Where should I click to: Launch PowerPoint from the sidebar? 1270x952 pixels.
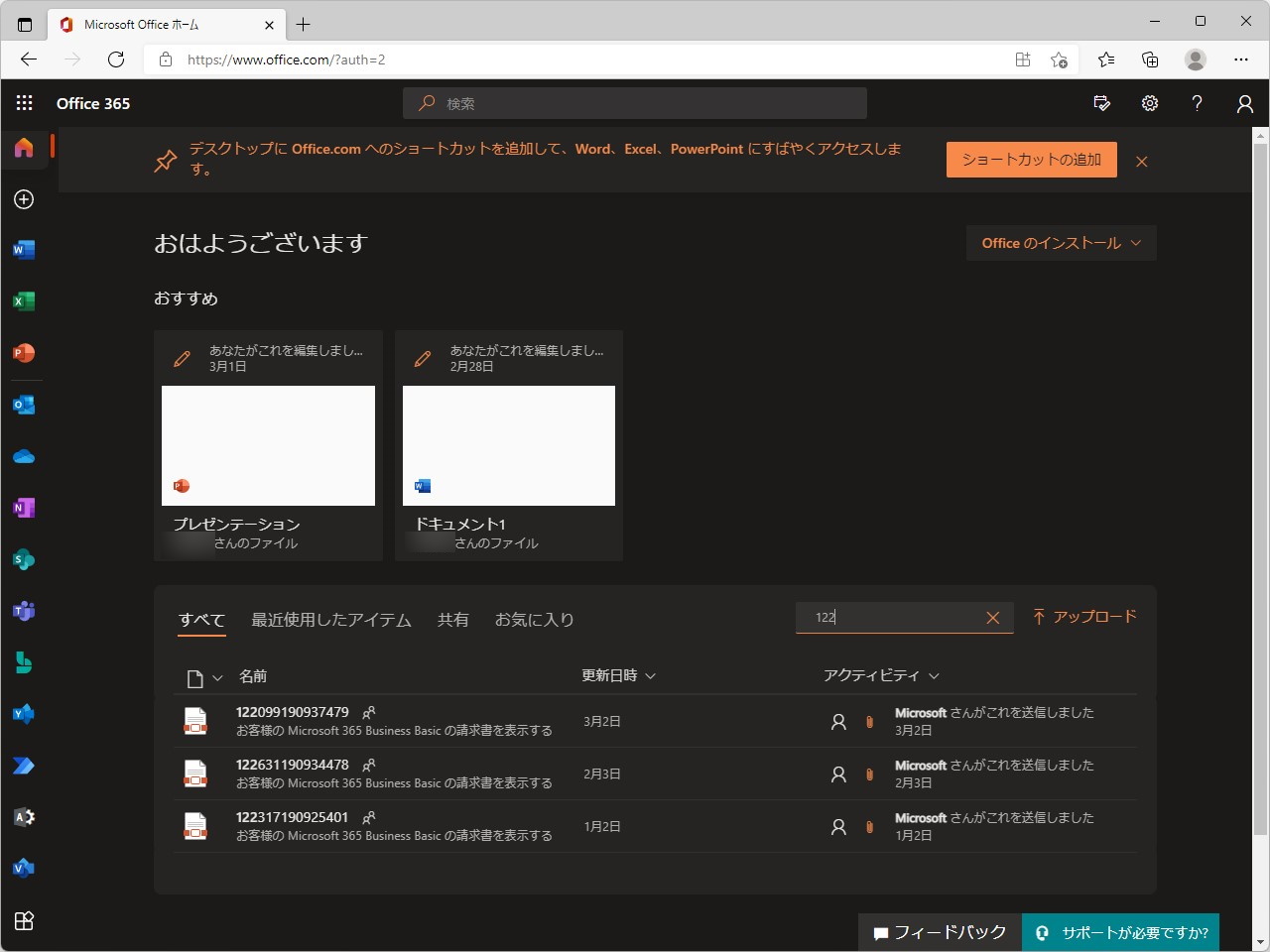[24, 353]
